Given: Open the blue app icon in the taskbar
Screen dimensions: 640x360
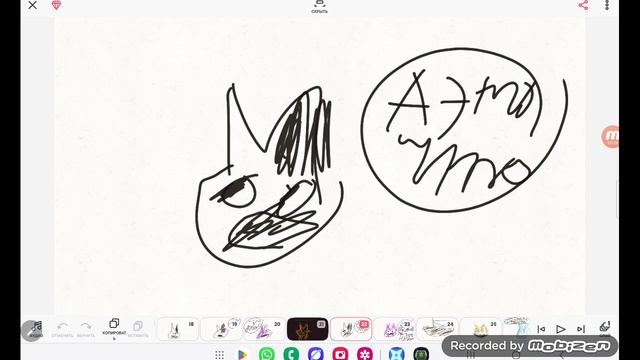Looking at the screenshot, I should click(x=396, y=353).
